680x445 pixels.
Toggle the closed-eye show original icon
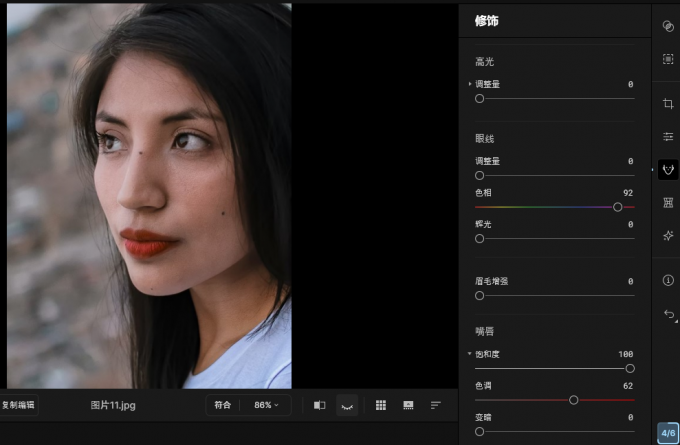[347, 405]
